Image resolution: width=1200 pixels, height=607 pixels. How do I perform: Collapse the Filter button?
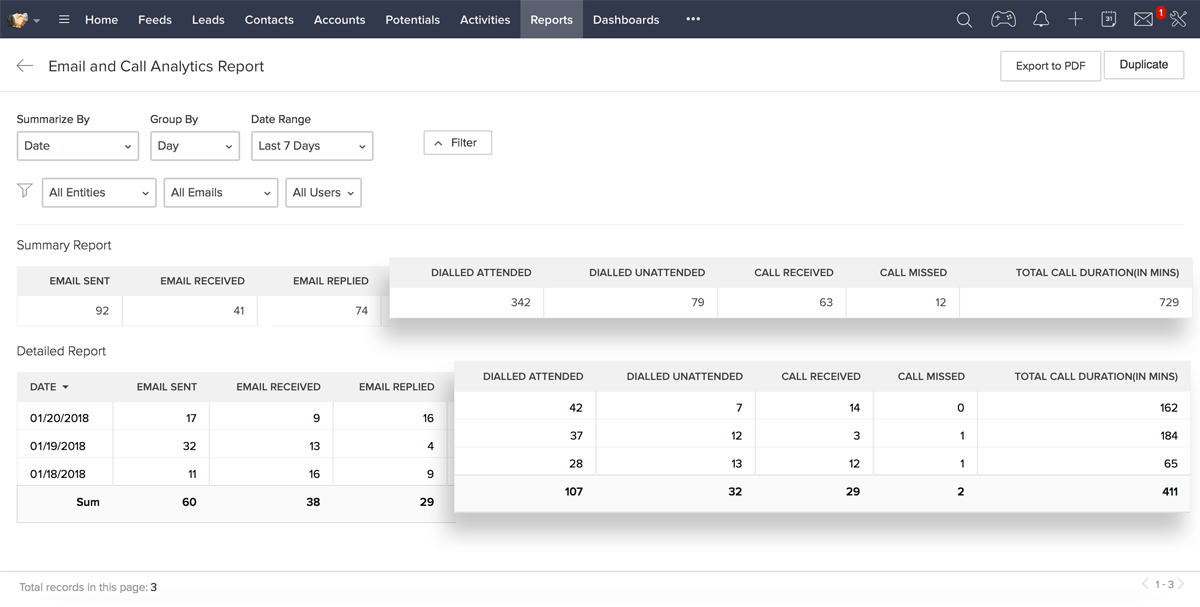tap(457, 143)
